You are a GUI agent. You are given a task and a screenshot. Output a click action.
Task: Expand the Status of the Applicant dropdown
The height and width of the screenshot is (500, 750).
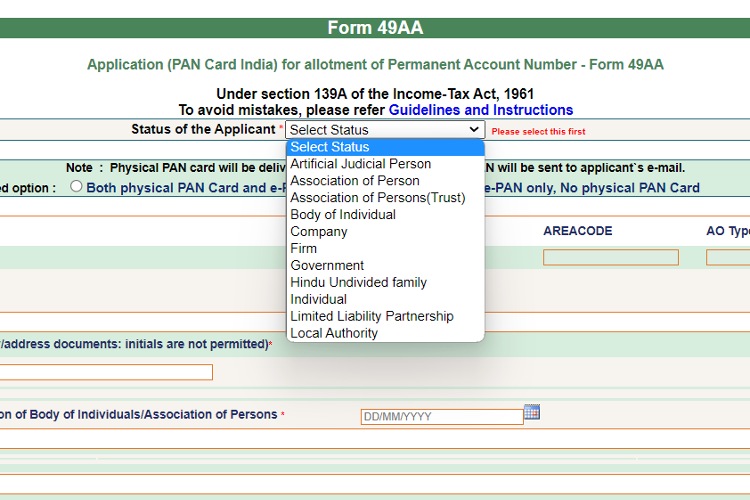point(385,130)
